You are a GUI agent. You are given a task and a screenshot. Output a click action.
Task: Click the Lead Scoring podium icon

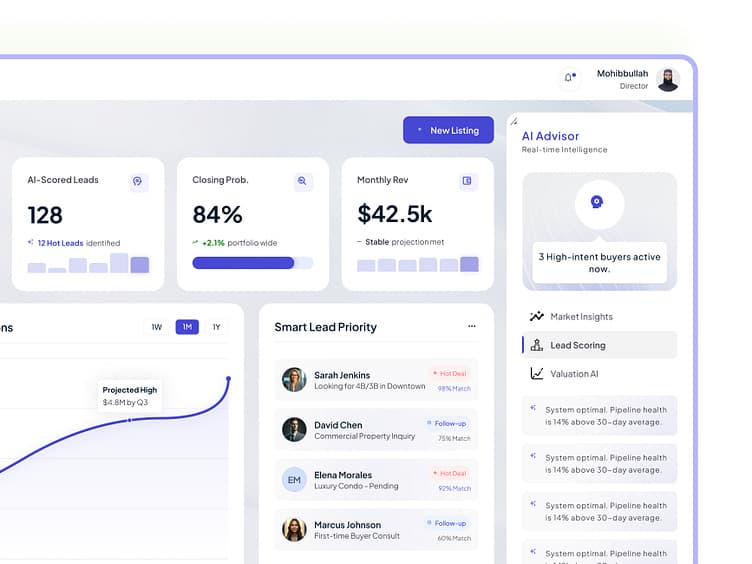[x=537, y=345]
